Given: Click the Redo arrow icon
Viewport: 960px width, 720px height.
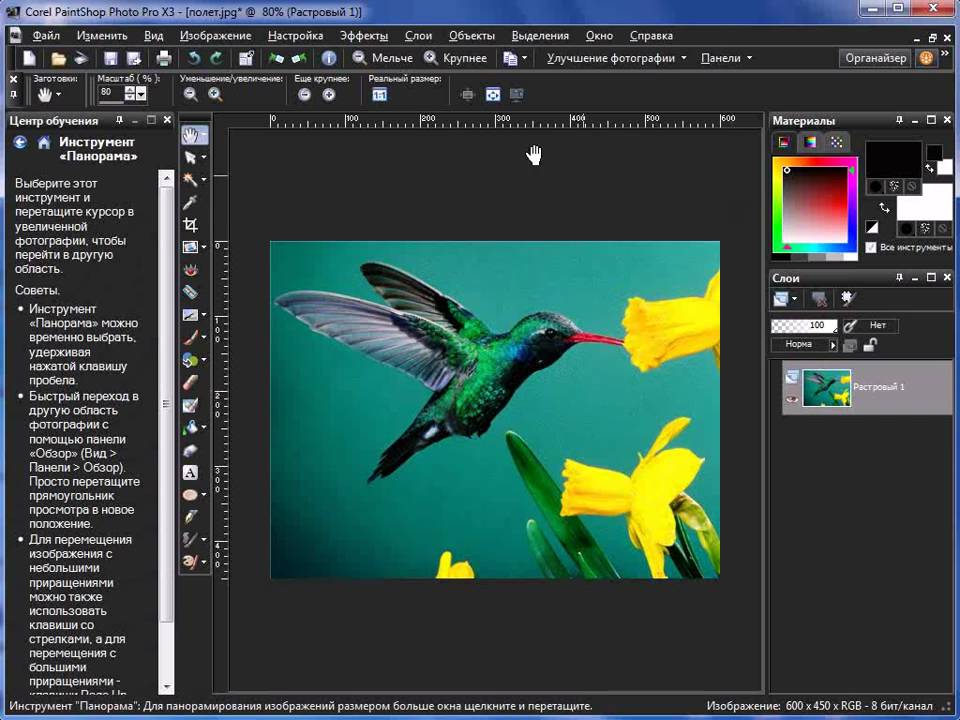Looking at the screenshot, I should [x=216, y=58].
